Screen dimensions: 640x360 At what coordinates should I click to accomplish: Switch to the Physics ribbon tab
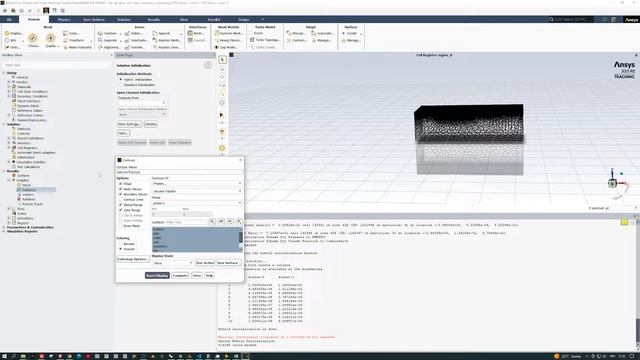[x=64, y=19]
